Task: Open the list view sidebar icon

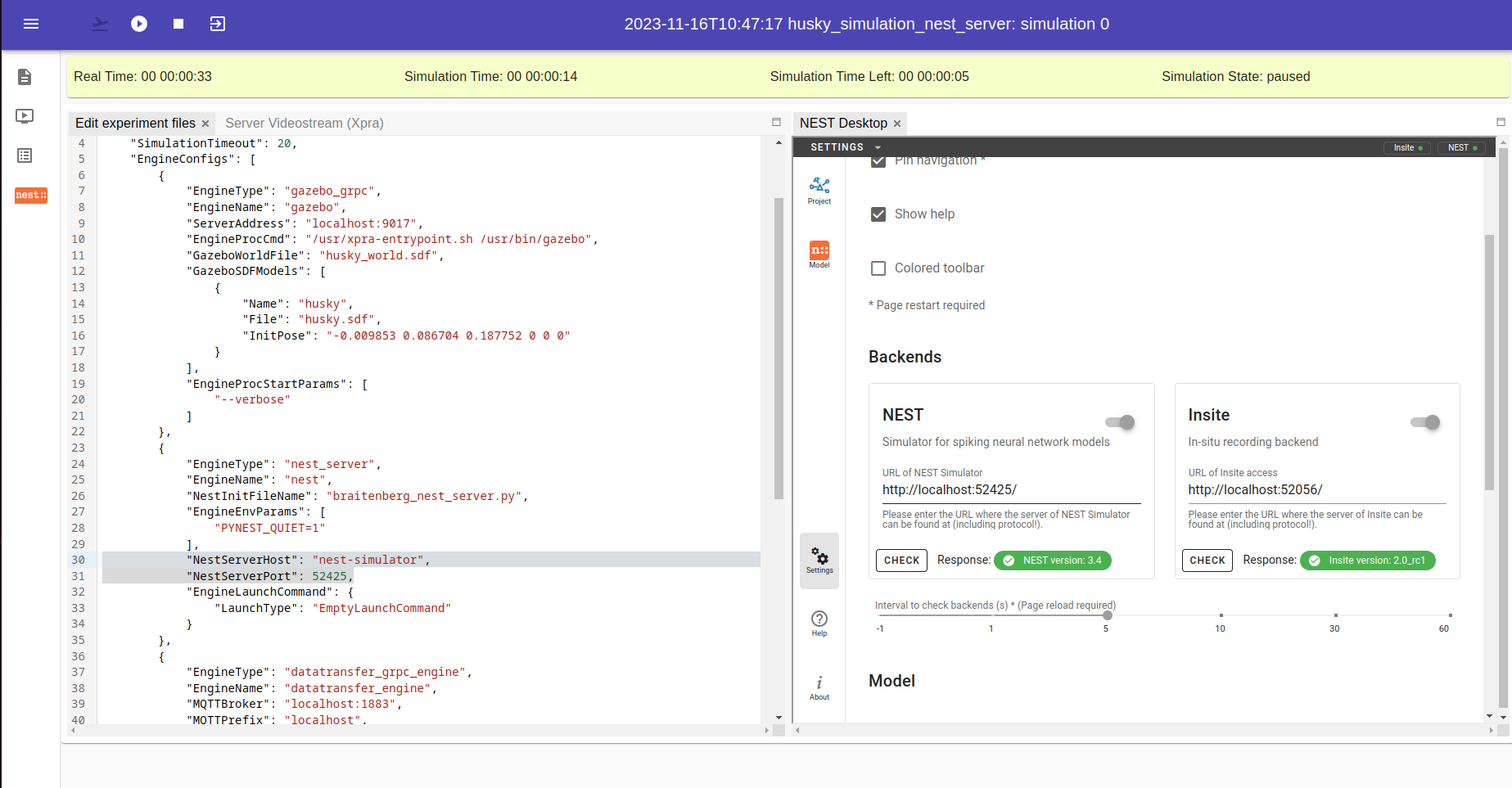Action: [x=25, y=155]
